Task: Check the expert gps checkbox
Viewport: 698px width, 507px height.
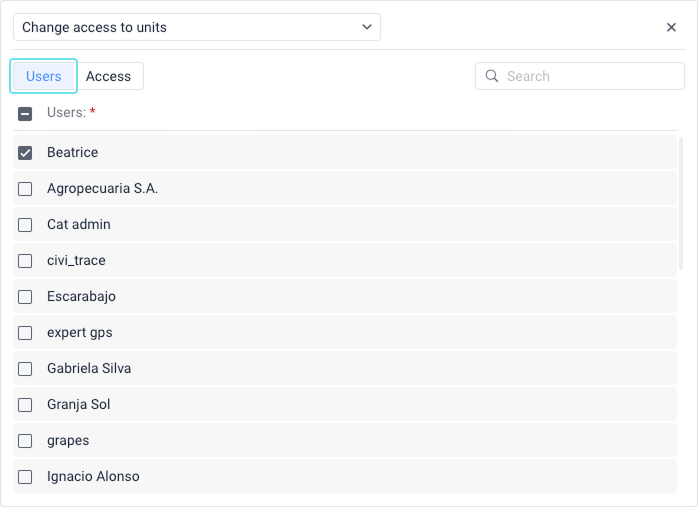Action: tap(25, 333)
